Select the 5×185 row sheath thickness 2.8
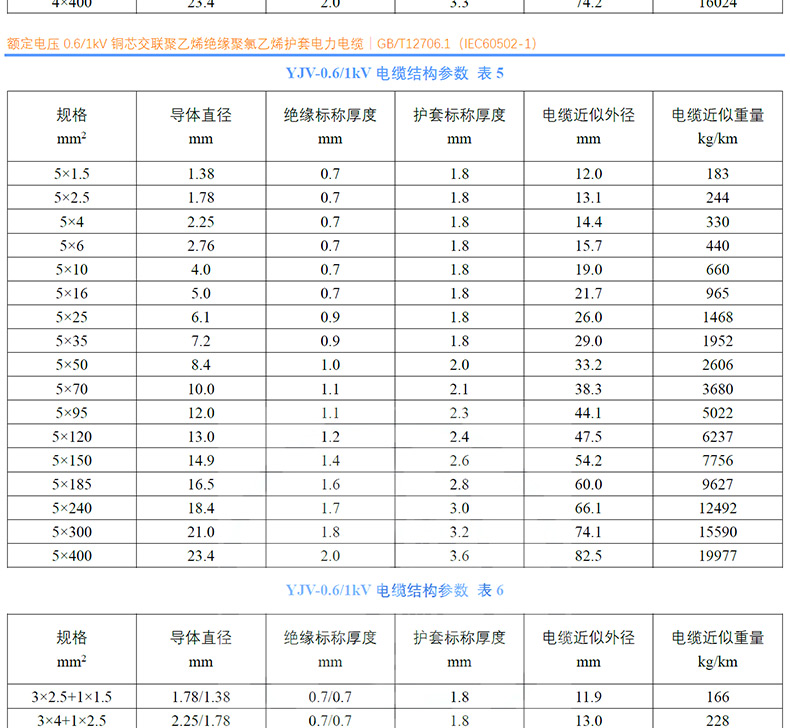The width and height of the screenshot is (790, 728). [x=459, y=484]
